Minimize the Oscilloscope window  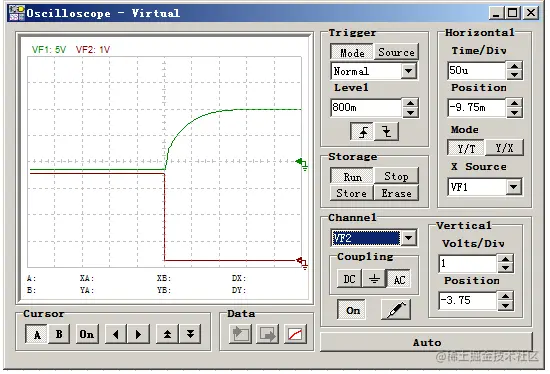coord(496,13)
